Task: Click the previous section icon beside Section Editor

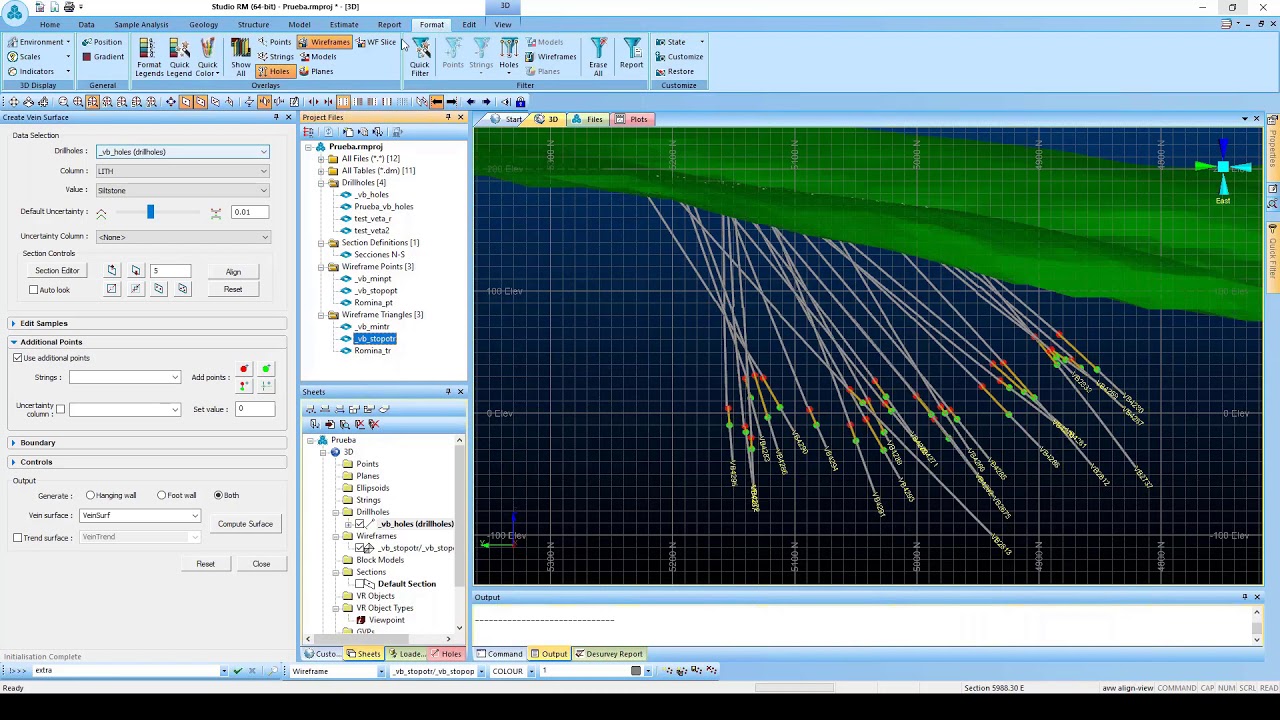Action: tap(112, 271)
